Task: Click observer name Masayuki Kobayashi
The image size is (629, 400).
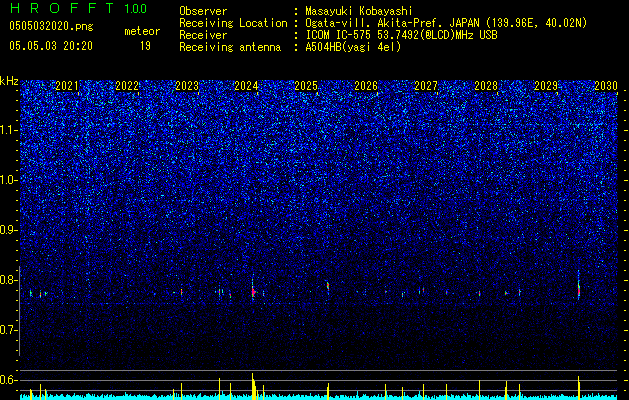Action: pyautogui.click(x=359, y=11)
